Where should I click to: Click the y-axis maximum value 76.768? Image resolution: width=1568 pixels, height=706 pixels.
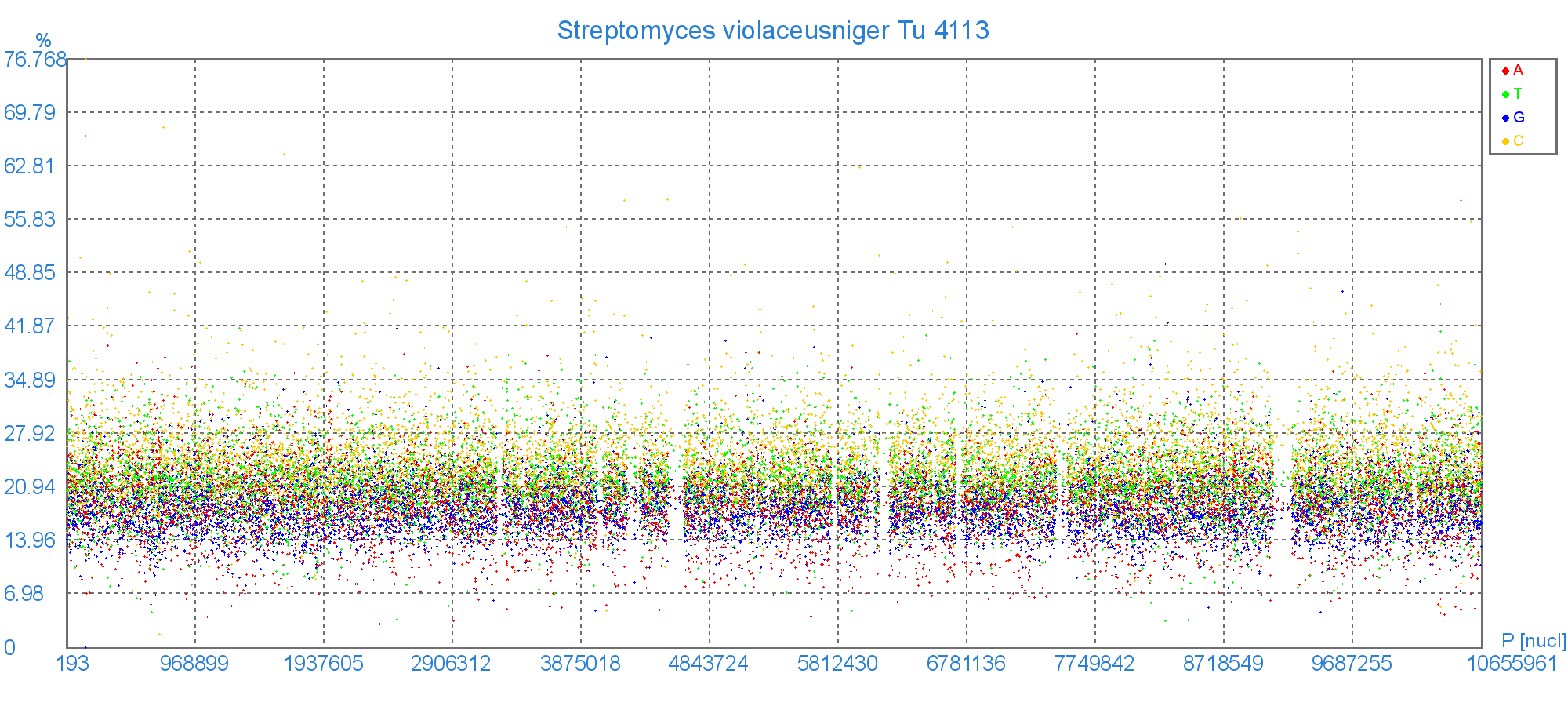coord(35,60)
